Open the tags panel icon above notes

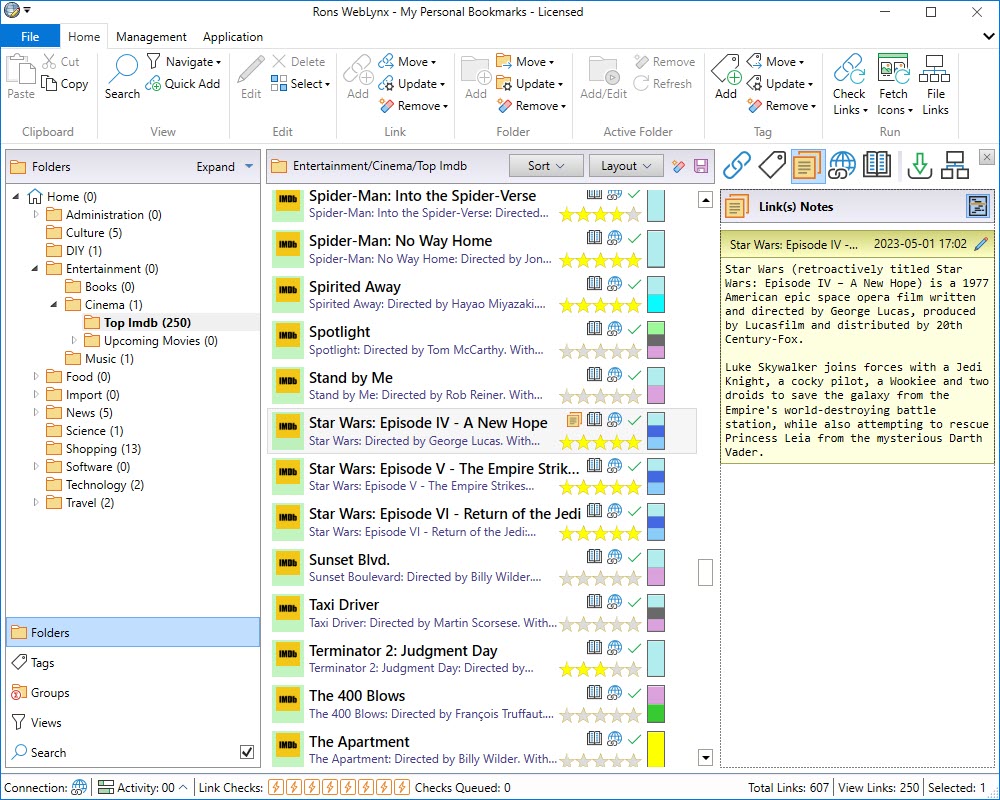click(772, 165)
